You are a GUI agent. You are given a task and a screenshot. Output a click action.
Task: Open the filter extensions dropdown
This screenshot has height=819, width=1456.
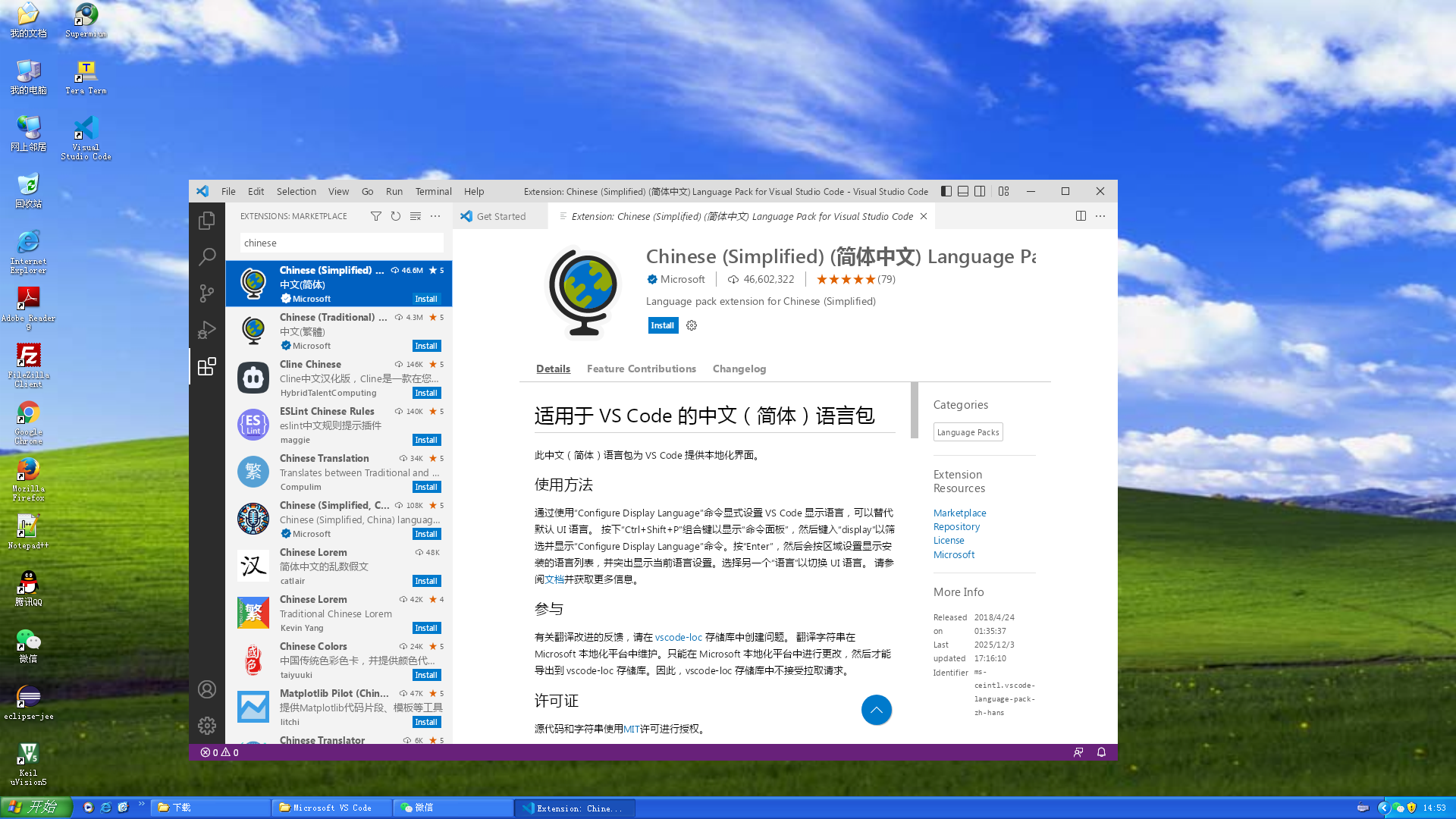click(376, 216)
